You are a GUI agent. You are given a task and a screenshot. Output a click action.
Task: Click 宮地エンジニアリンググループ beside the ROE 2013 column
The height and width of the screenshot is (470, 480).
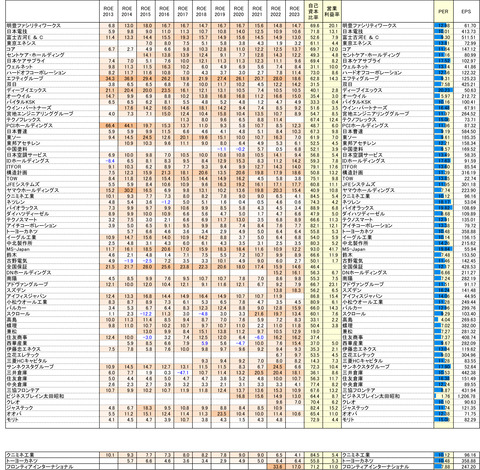pyautogui.click(x=40, y=114)
